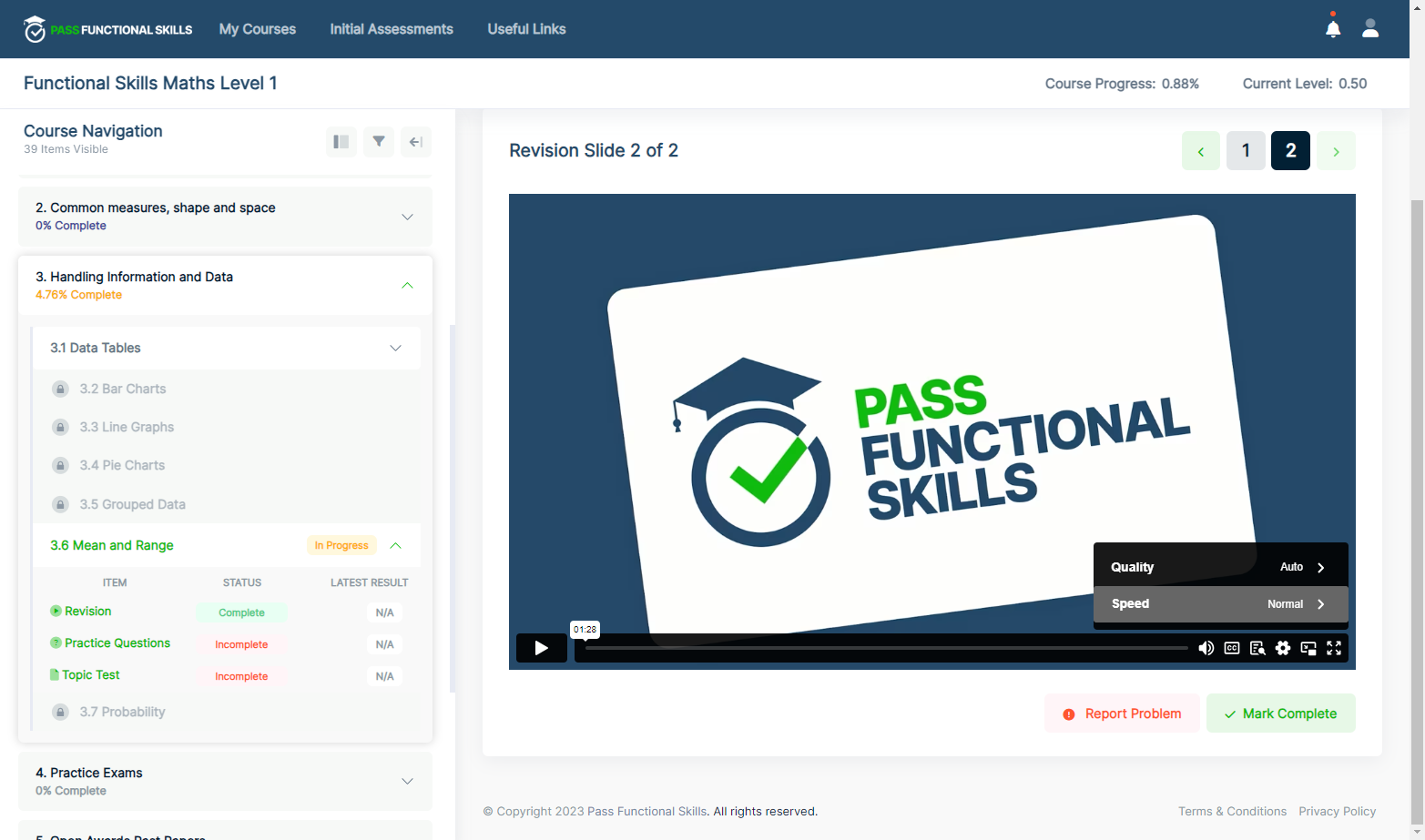Collapse the 3.6 Mean and Range topic
The height and width of the screenshot is (840, 1425).
coord(395,545)
